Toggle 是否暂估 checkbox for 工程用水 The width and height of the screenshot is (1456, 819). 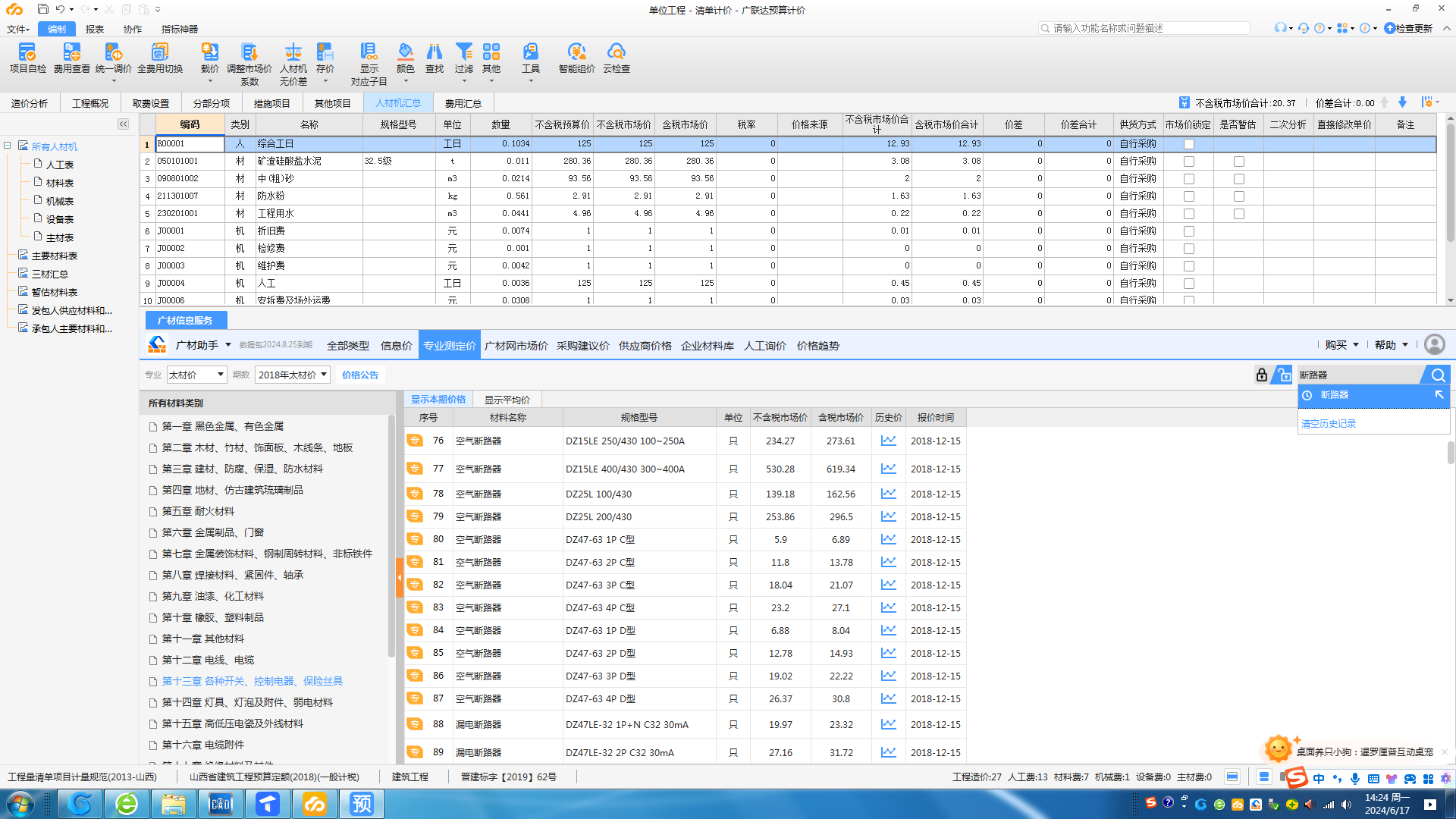pos(1239,214)
